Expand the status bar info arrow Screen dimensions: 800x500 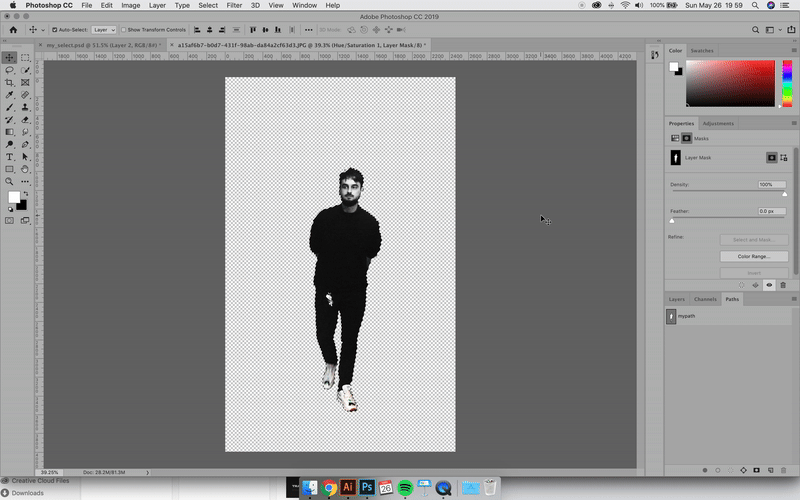(147, 472)
